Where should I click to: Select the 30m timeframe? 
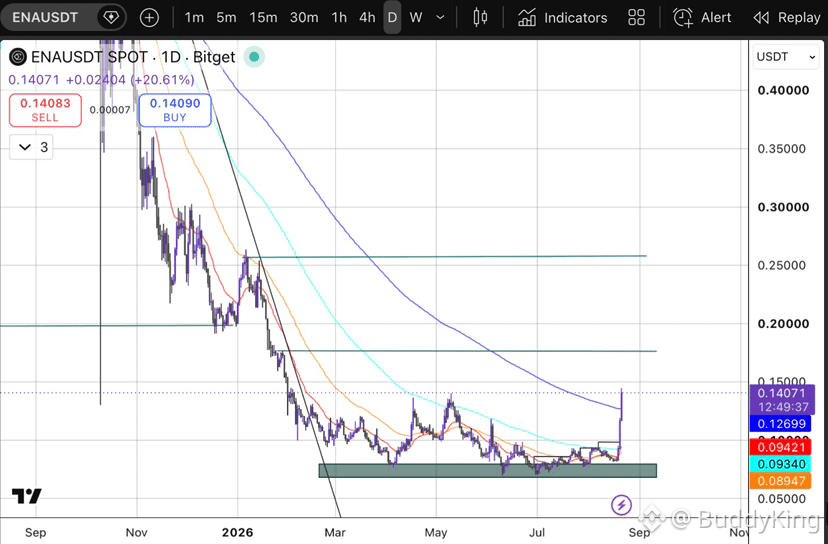304,18
